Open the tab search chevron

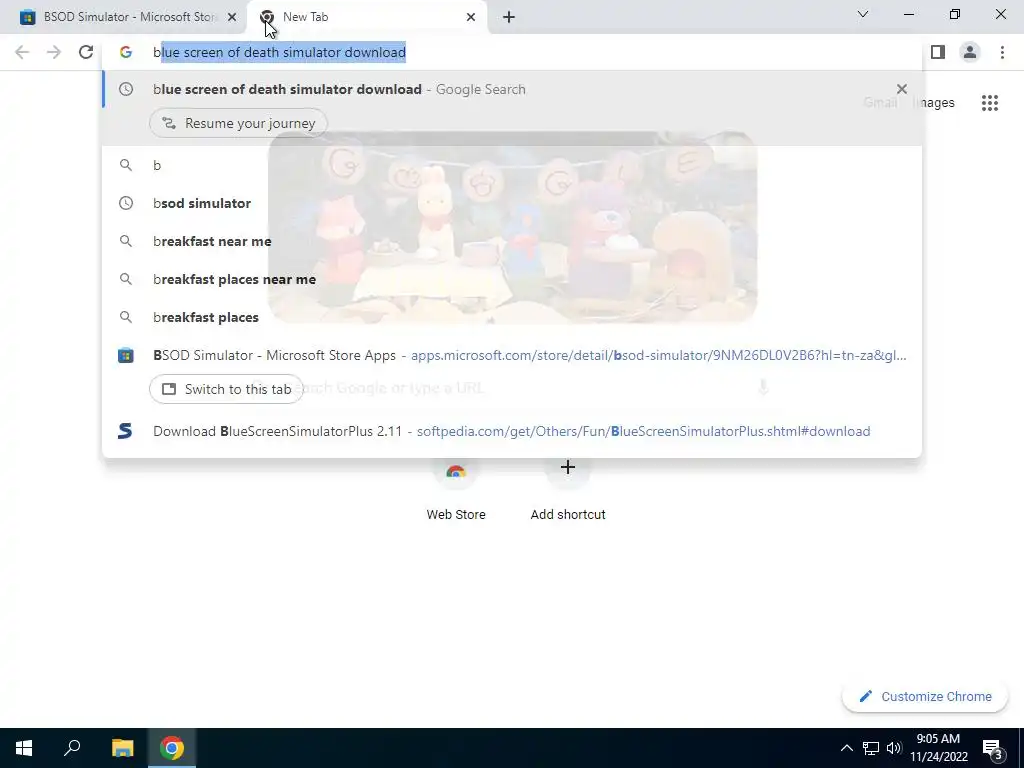tap(863, 14)
